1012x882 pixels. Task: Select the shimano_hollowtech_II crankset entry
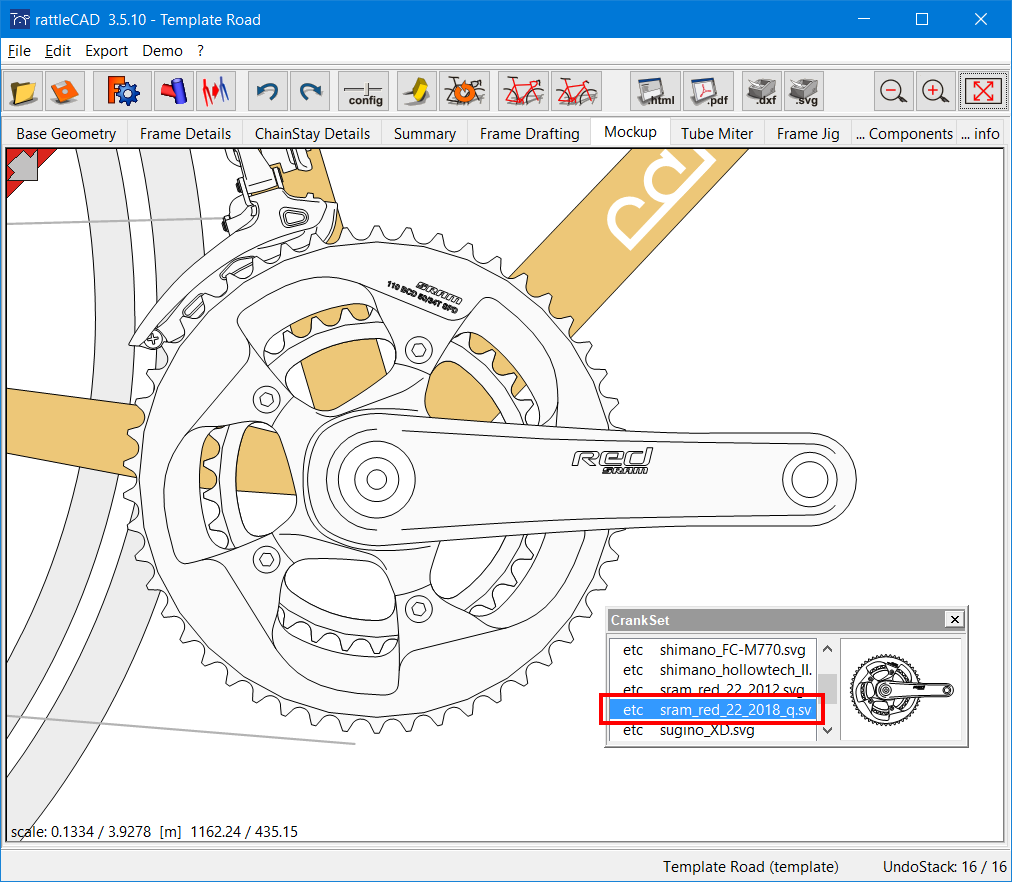tap(713, 670)
